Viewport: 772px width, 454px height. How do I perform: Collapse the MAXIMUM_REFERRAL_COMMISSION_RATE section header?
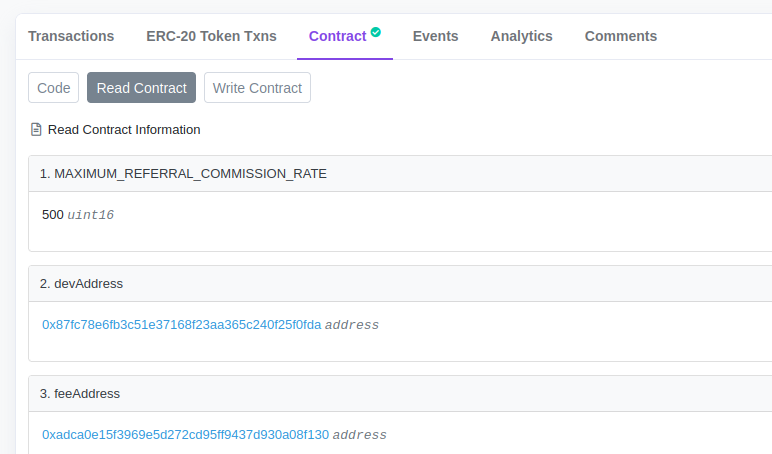pos(400,174)
